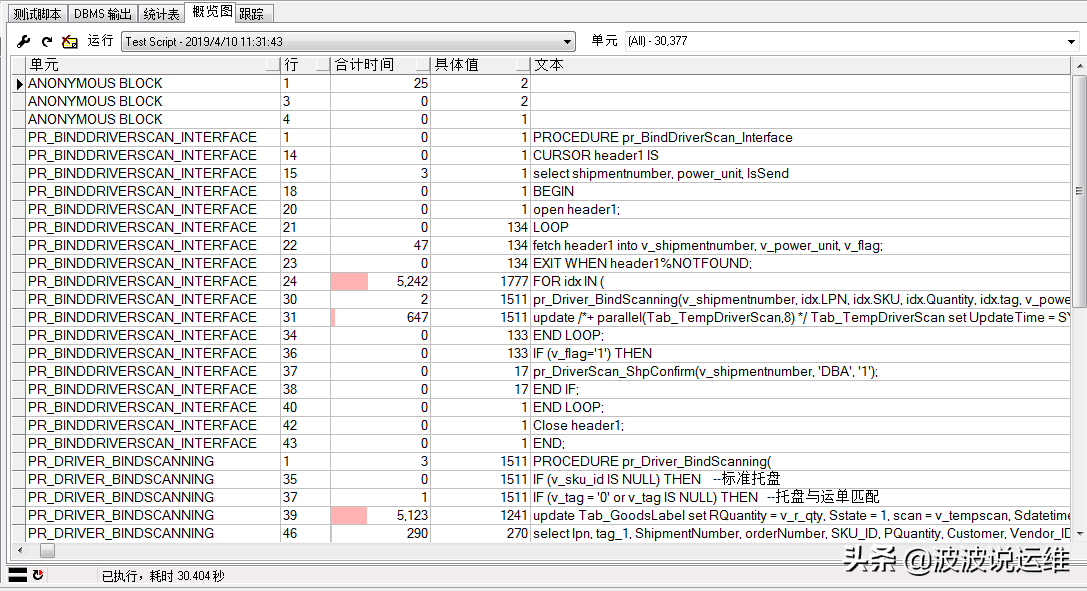Click the delete run icon
Screen dimensions: 1087x591
point(69,42)
